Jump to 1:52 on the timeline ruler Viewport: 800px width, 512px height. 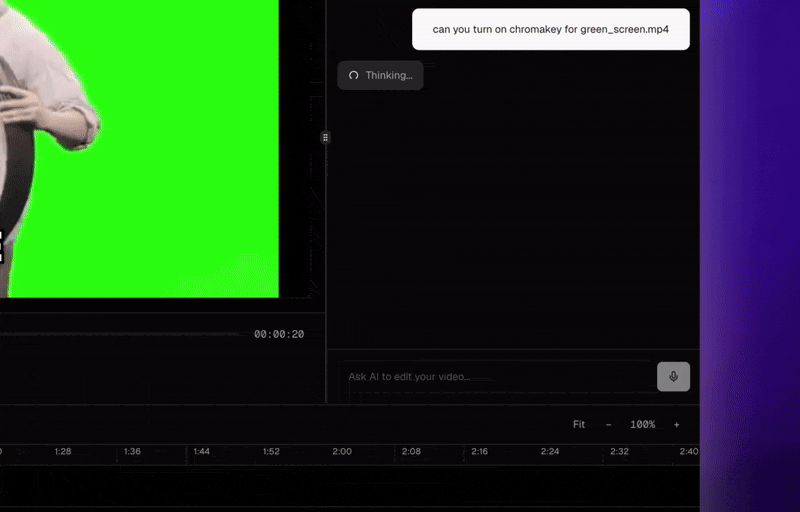pyautogui.click(x=271, y=451)
